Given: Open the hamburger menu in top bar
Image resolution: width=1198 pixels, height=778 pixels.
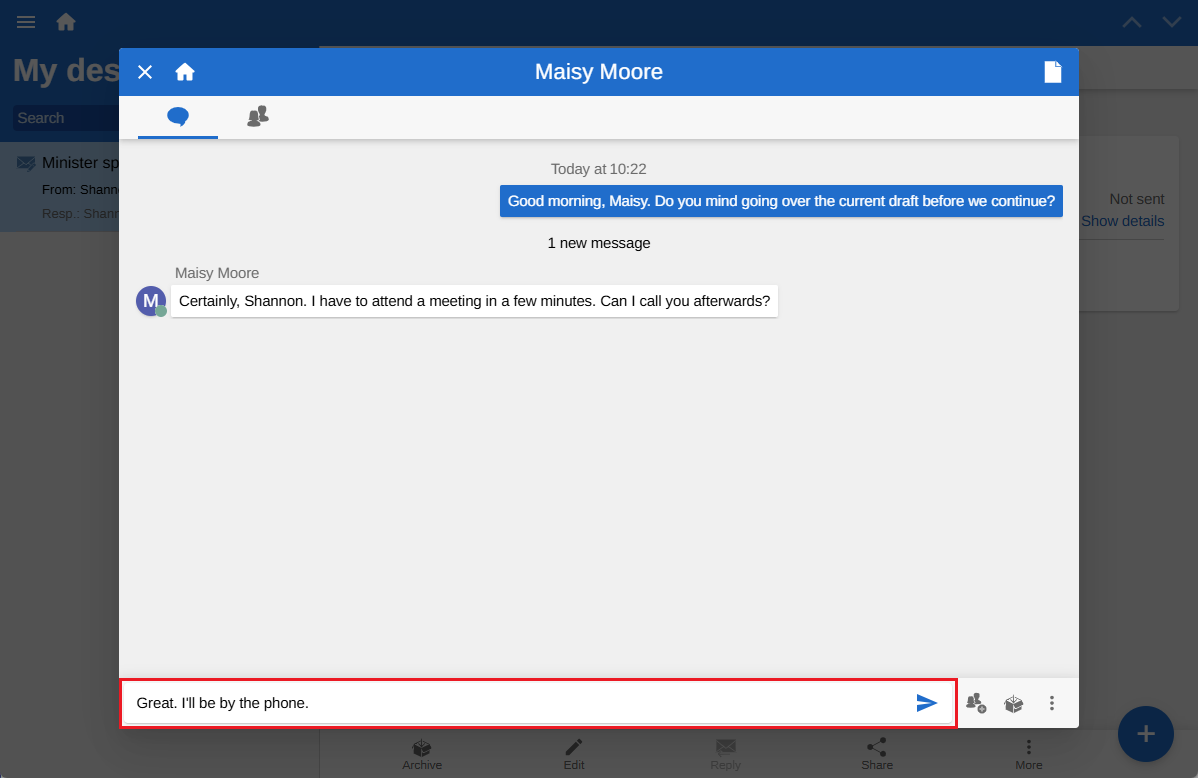Looking at the screenshot, I should [26, 21].
